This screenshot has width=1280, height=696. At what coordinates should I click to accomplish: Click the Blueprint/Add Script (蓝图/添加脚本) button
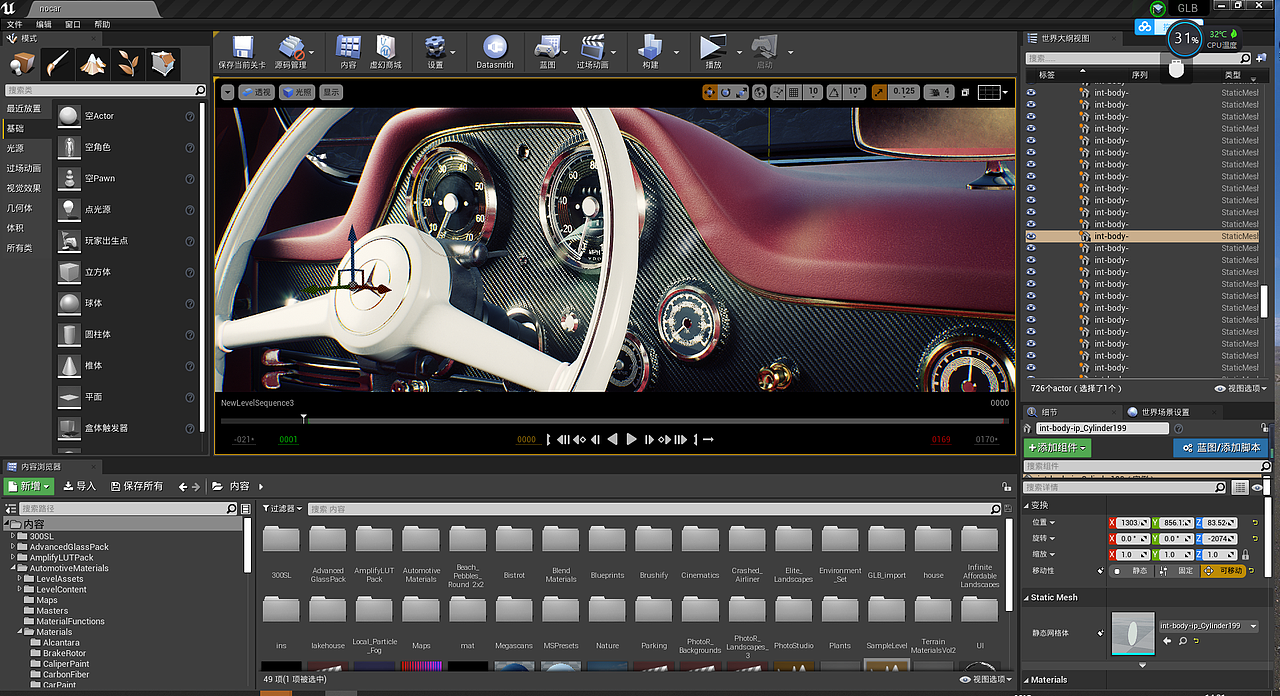[1220, 448]
